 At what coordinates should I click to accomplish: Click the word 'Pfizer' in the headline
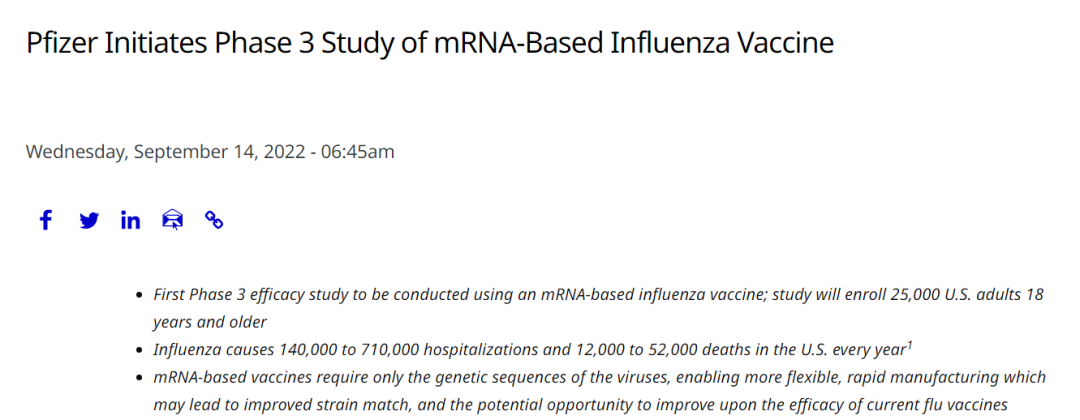coord(61,44)
